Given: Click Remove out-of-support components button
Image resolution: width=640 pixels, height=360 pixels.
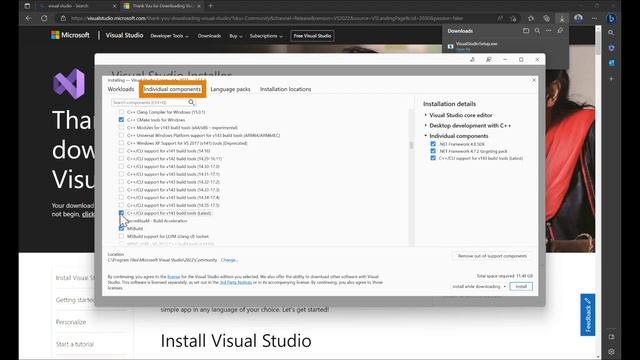Looking at the screenshot, I should pos(492,256).
